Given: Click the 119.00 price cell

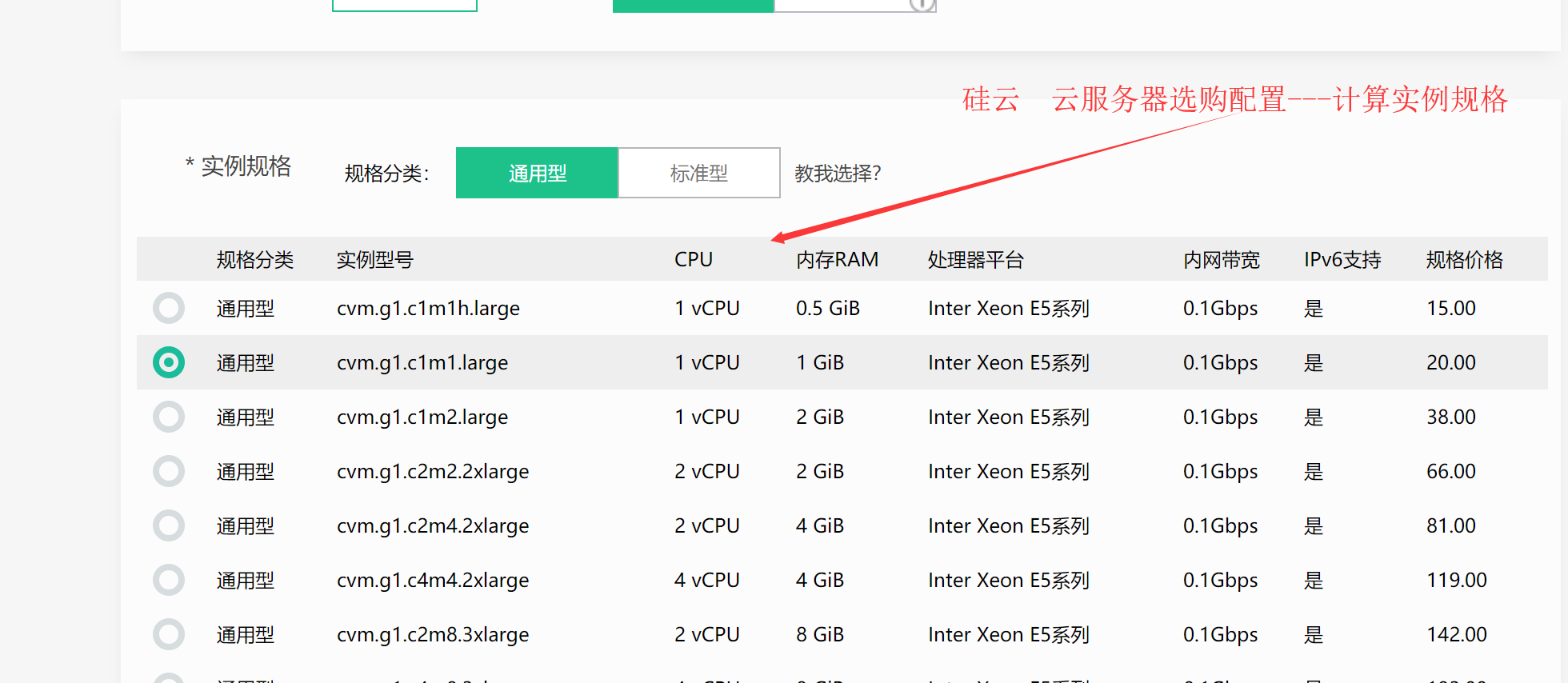Looking at the screenshot, I should coord(1457,580).
